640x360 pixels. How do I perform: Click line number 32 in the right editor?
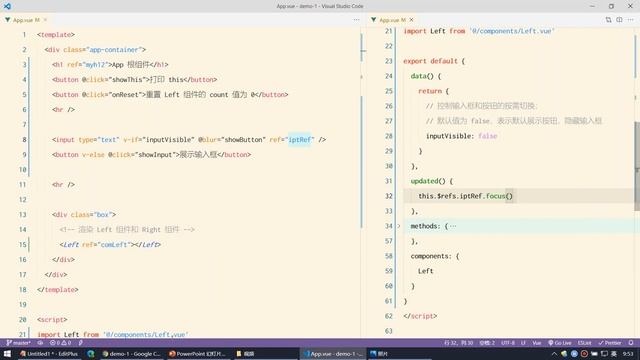point(389,196)
